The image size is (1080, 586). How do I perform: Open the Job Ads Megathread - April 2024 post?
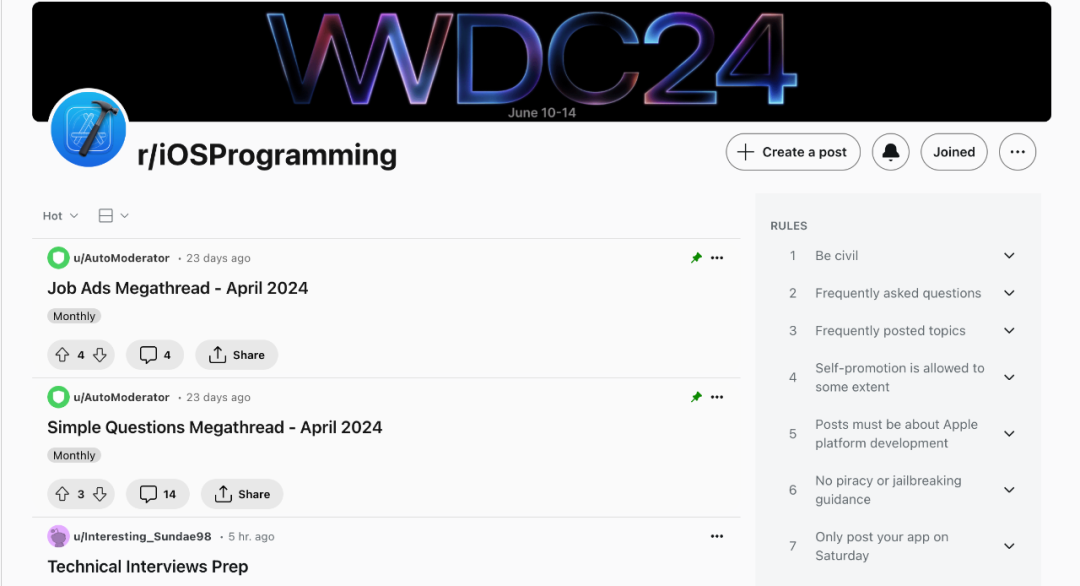[x=178, y=288]
